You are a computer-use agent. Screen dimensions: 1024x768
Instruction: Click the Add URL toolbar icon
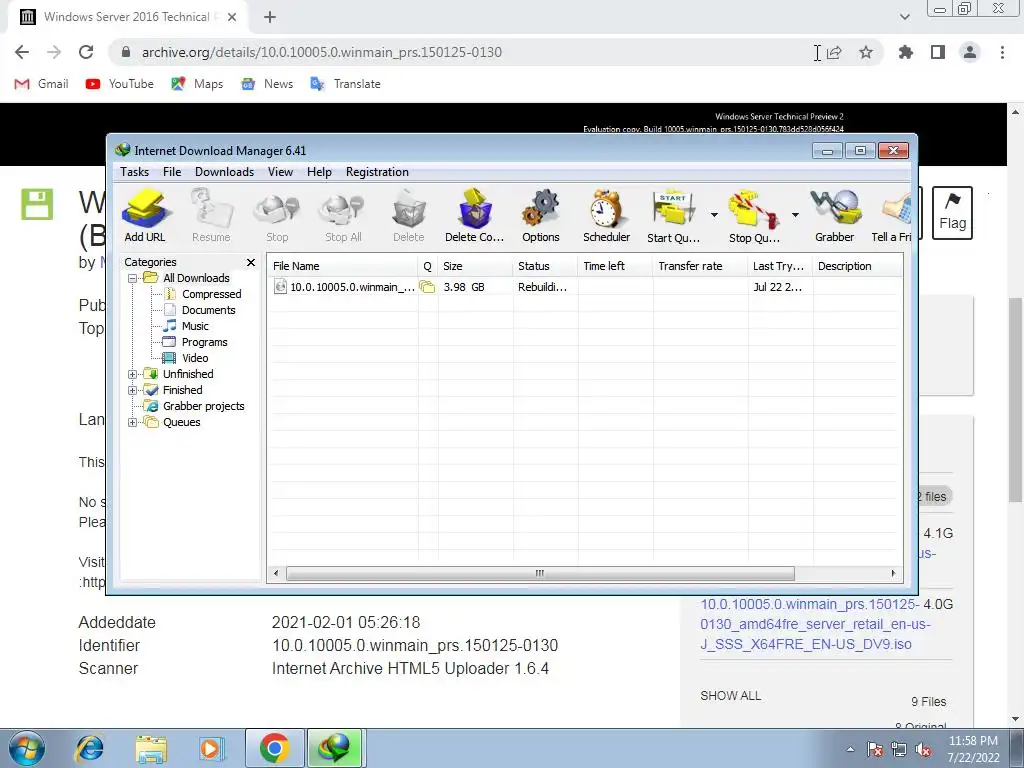coord(145,216)
